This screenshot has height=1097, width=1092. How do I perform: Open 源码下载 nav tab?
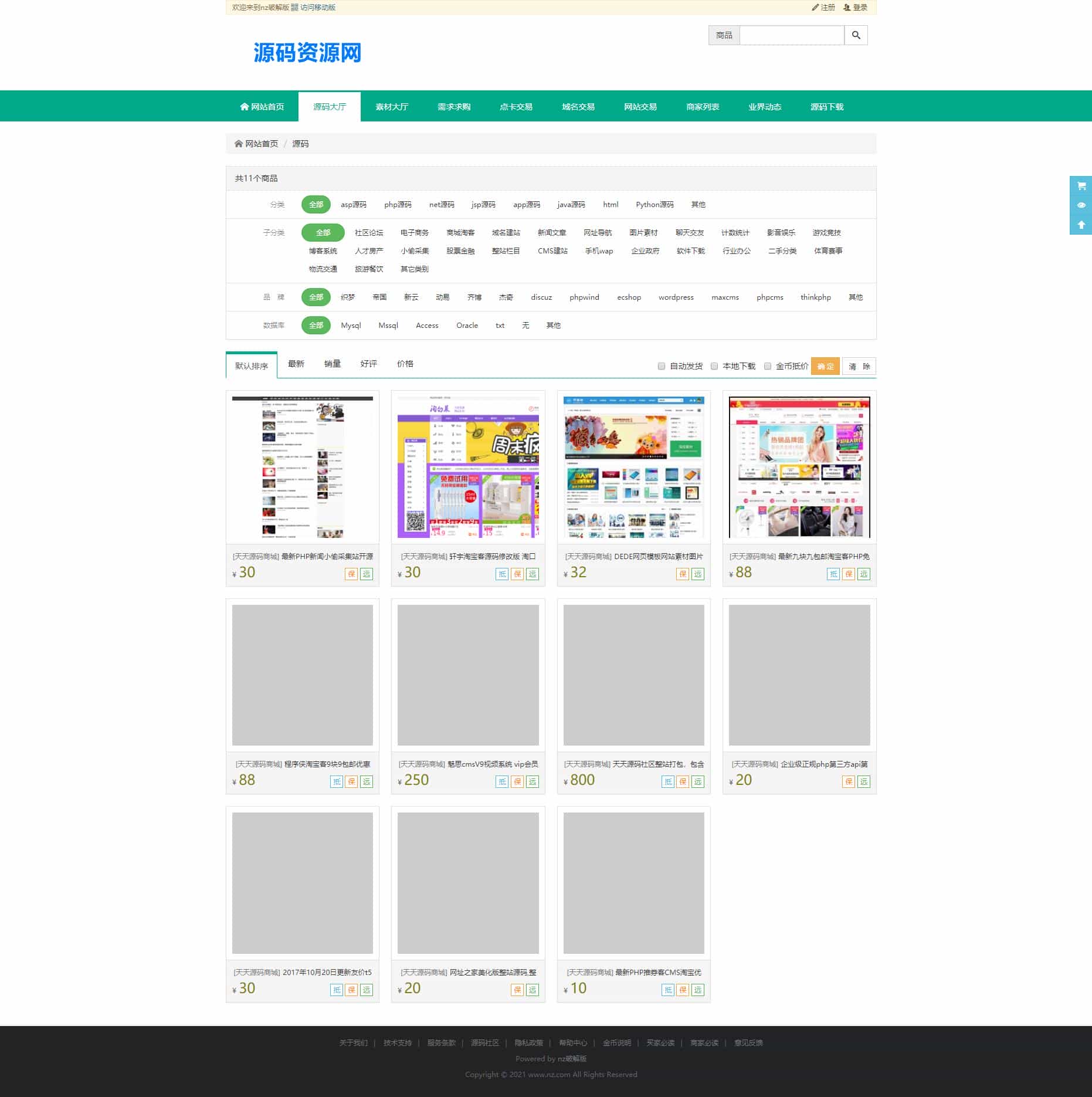[x=827, y=107]
